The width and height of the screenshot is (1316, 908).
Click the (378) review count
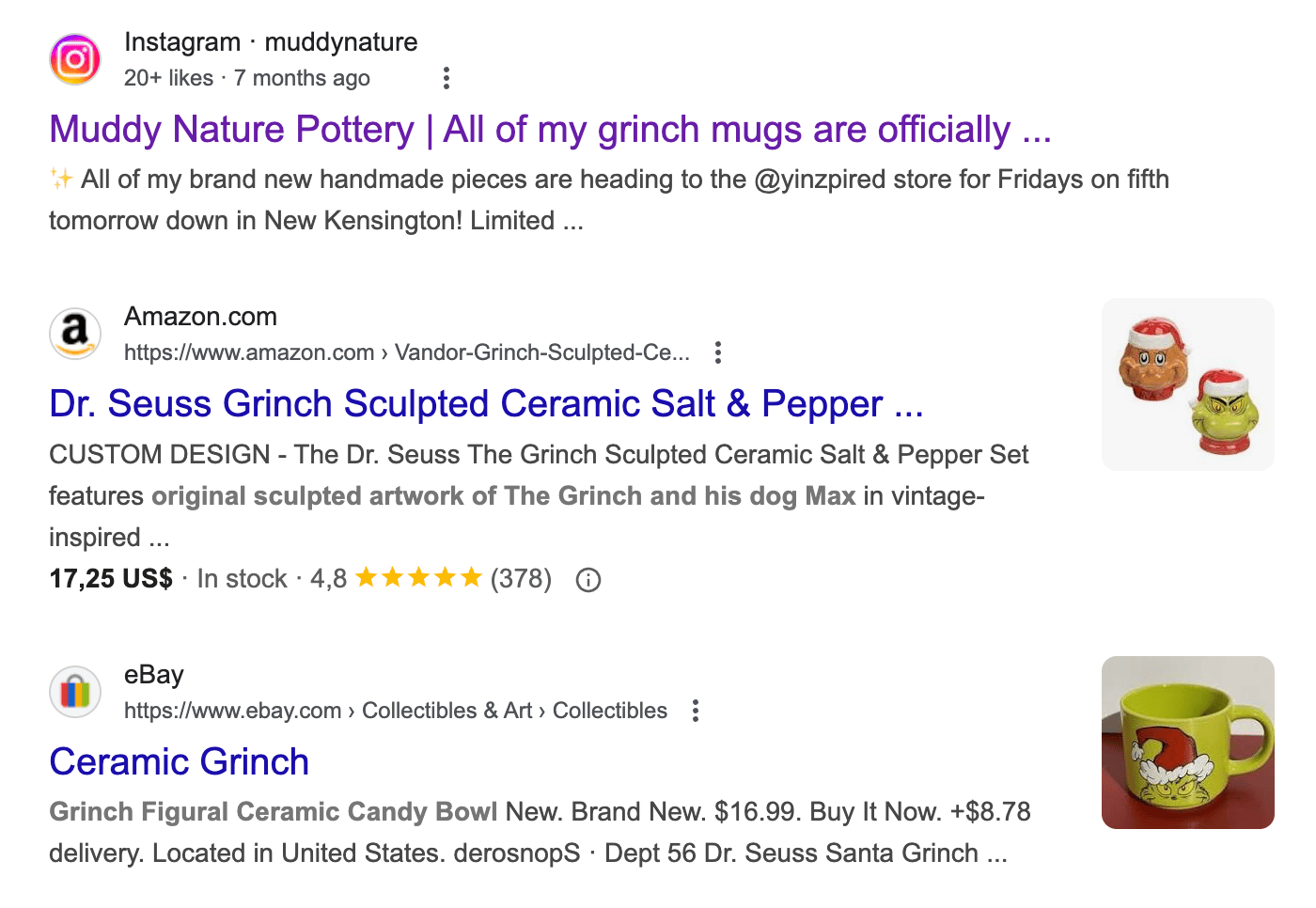(x=521, y=579)
